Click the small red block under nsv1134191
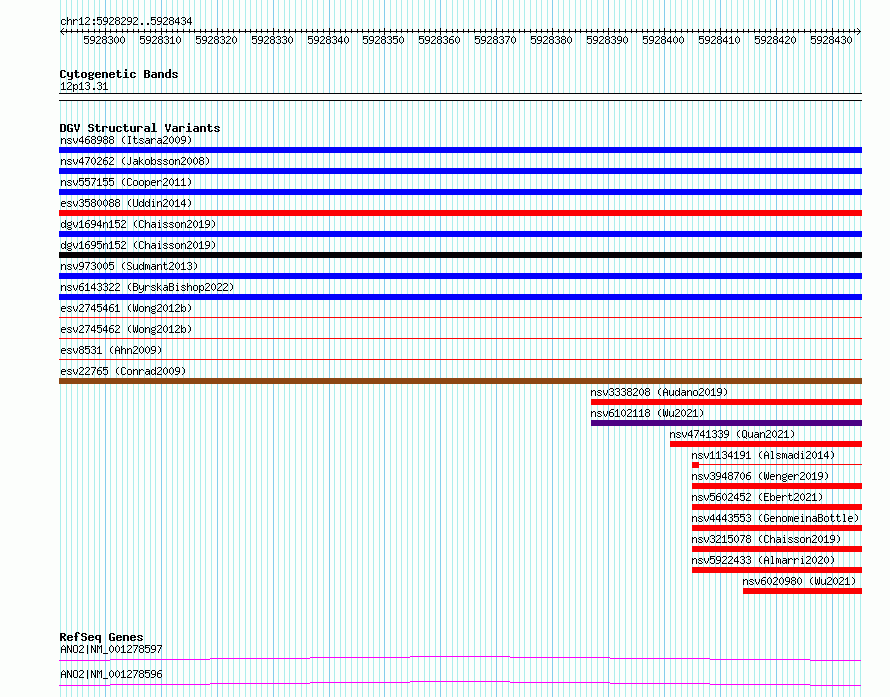Screen dimensions: 890x697 (695, 465)
